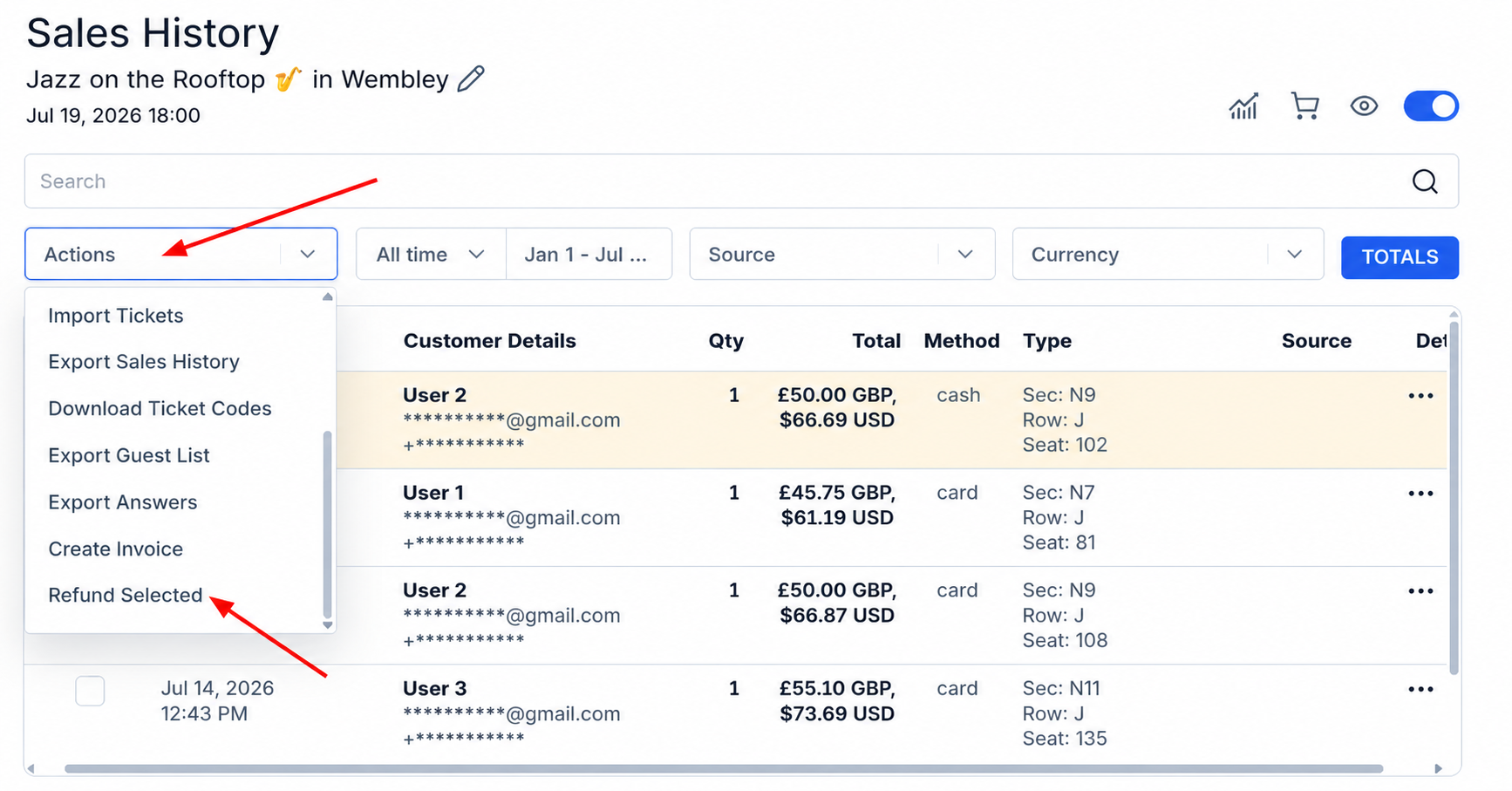Open the All time period dropdown
Image resolution: width=1512 pixels, height=791 pixels.
(x=431, y=254)
